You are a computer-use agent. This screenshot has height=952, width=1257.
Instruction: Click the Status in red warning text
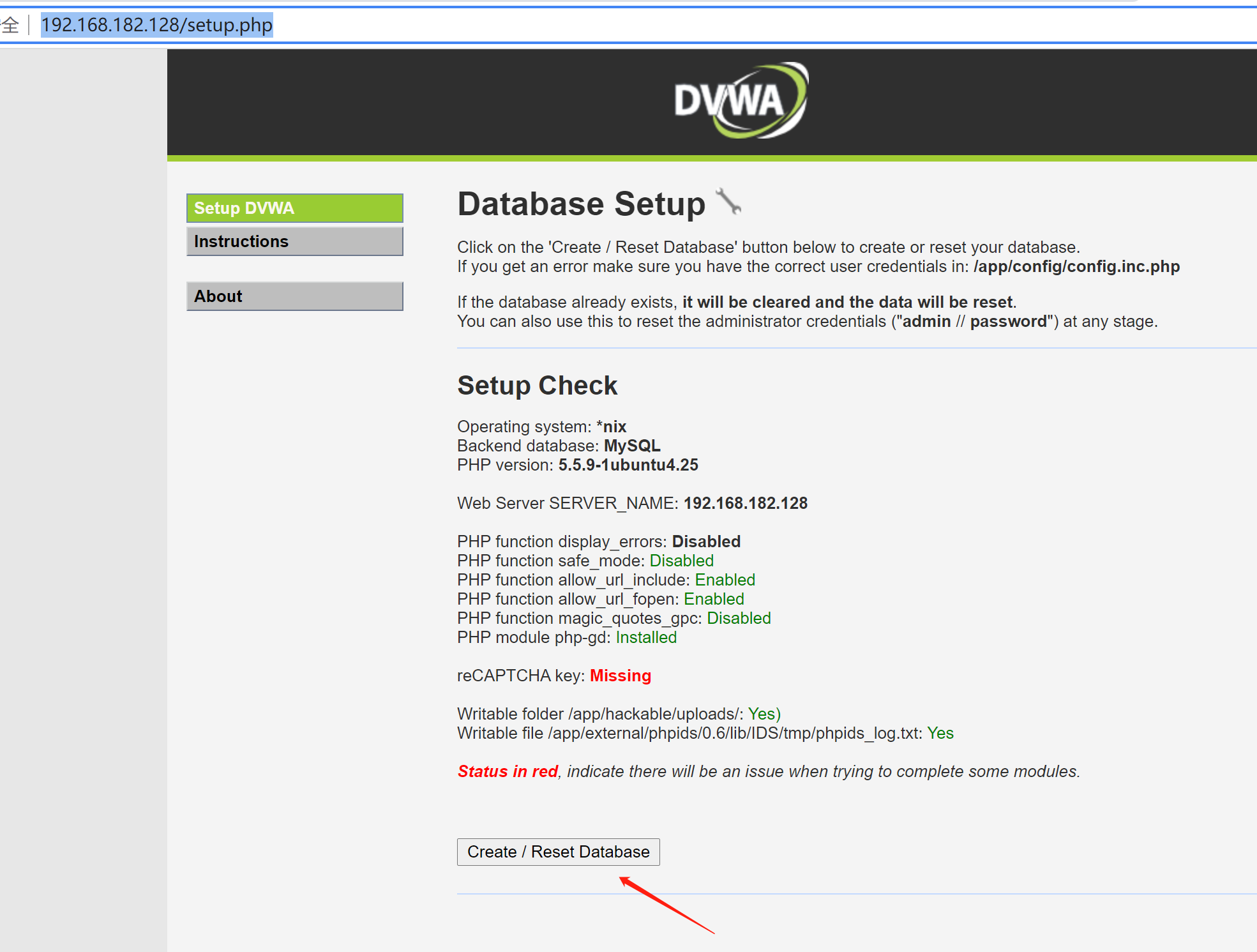click(508, 771)
